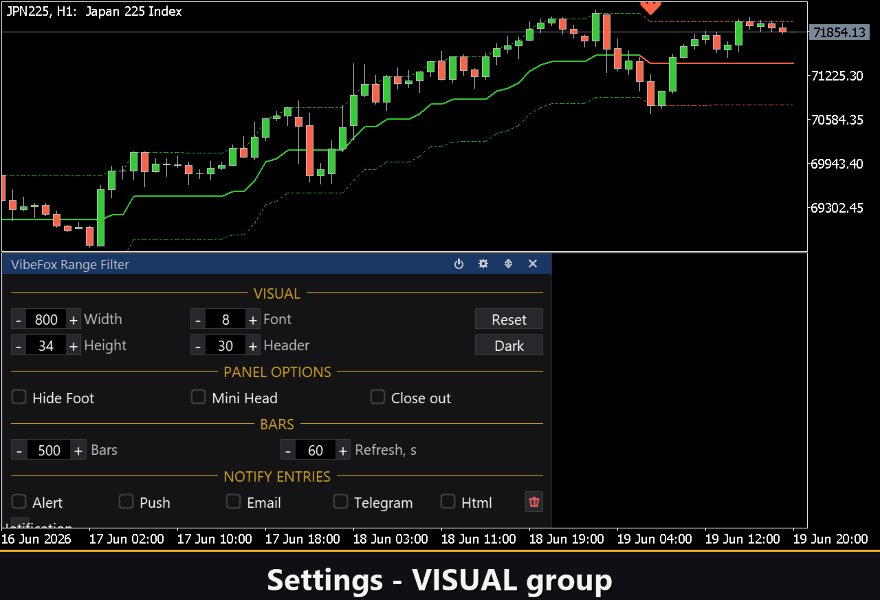Decrease the Height value
The height and width of the screenshot is (600, 880).
(x=19, y=346)
